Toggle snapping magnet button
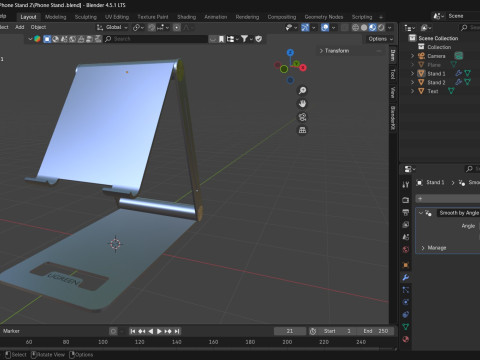 [x=152, y=28]
